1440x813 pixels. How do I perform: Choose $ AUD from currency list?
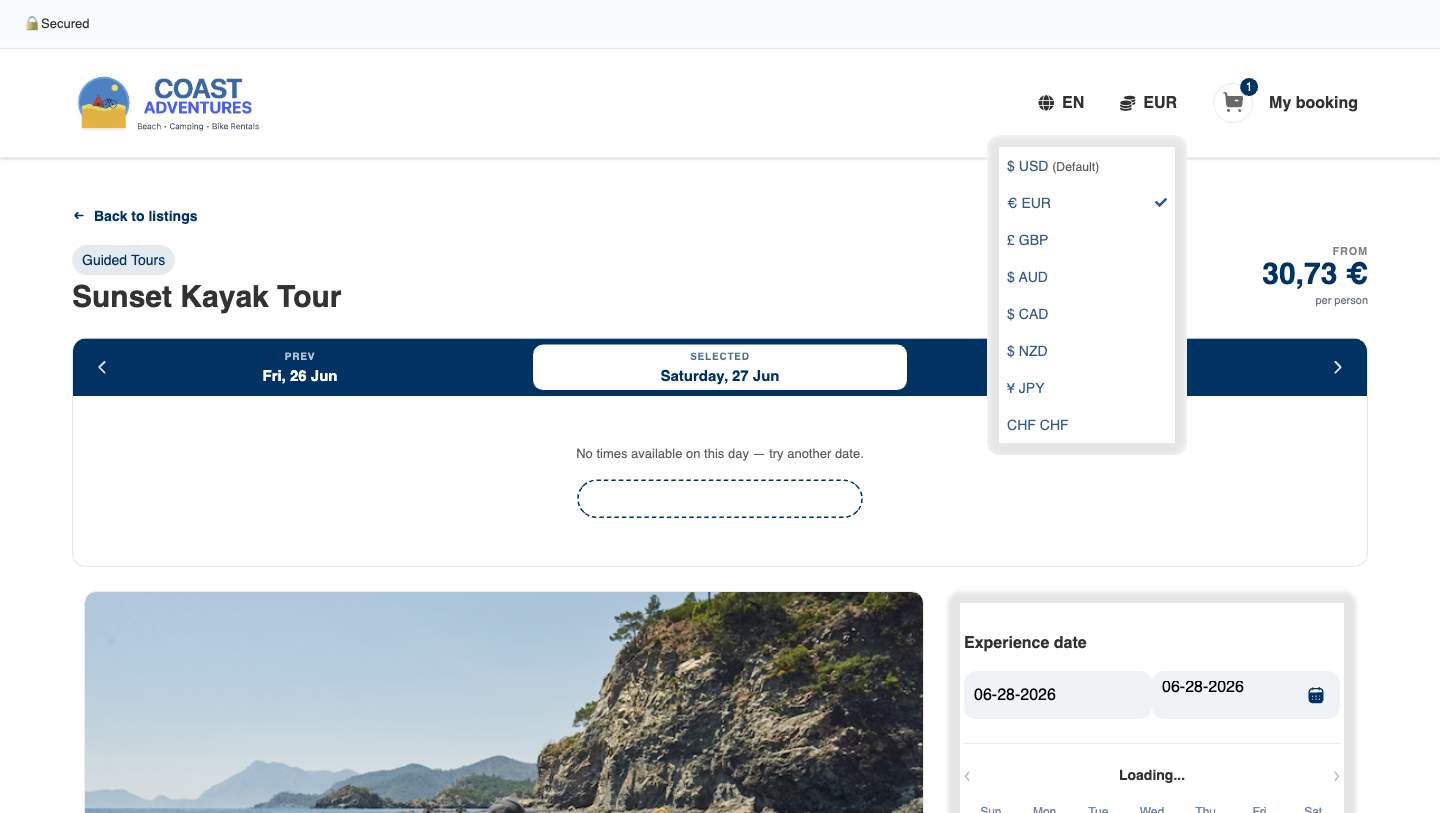1087,277
